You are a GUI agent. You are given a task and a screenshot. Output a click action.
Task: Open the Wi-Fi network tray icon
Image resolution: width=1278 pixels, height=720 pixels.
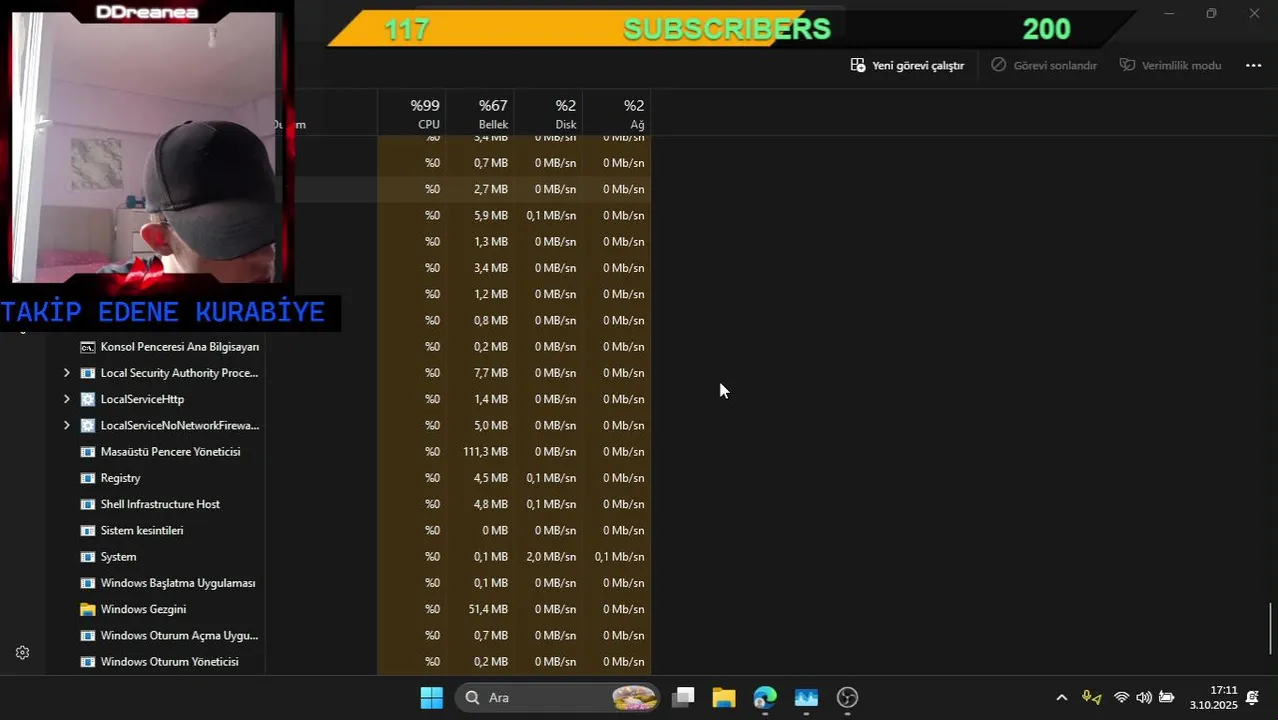(x=1122, y=698)
